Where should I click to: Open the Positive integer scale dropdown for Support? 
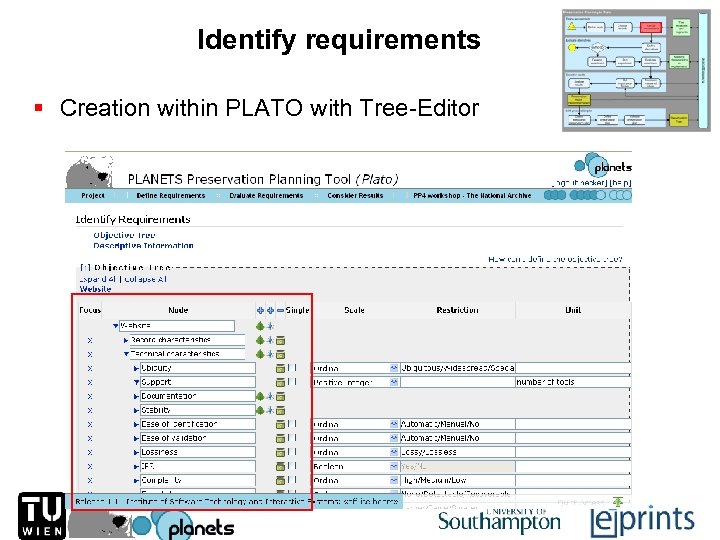click(394, 382)
